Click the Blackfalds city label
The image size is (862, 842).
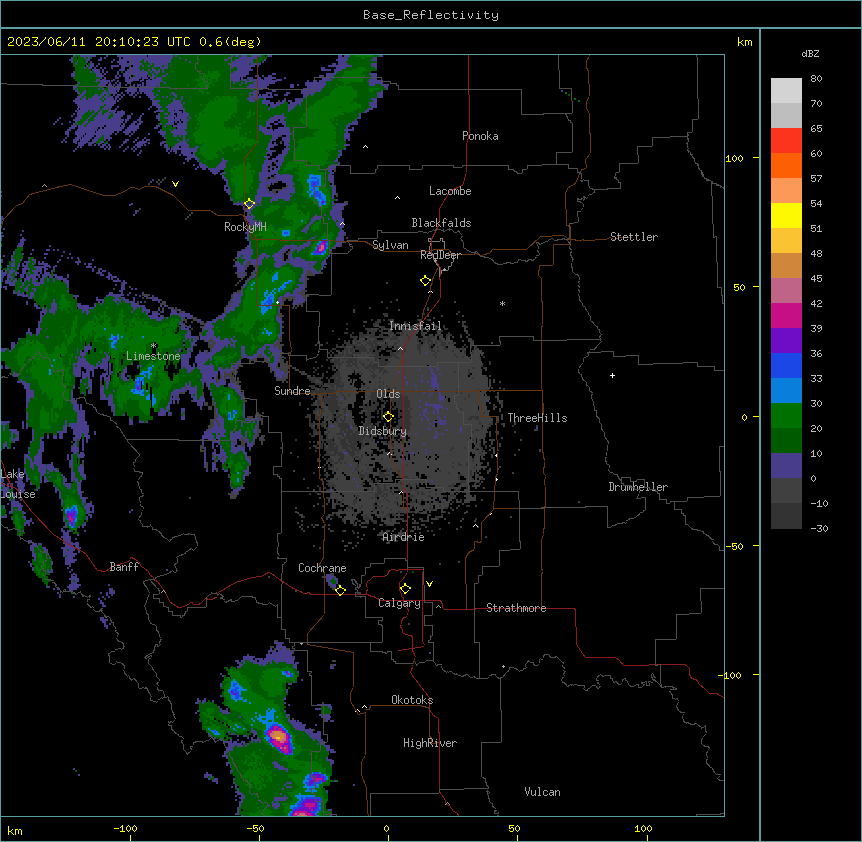click(x=441, y=223)
